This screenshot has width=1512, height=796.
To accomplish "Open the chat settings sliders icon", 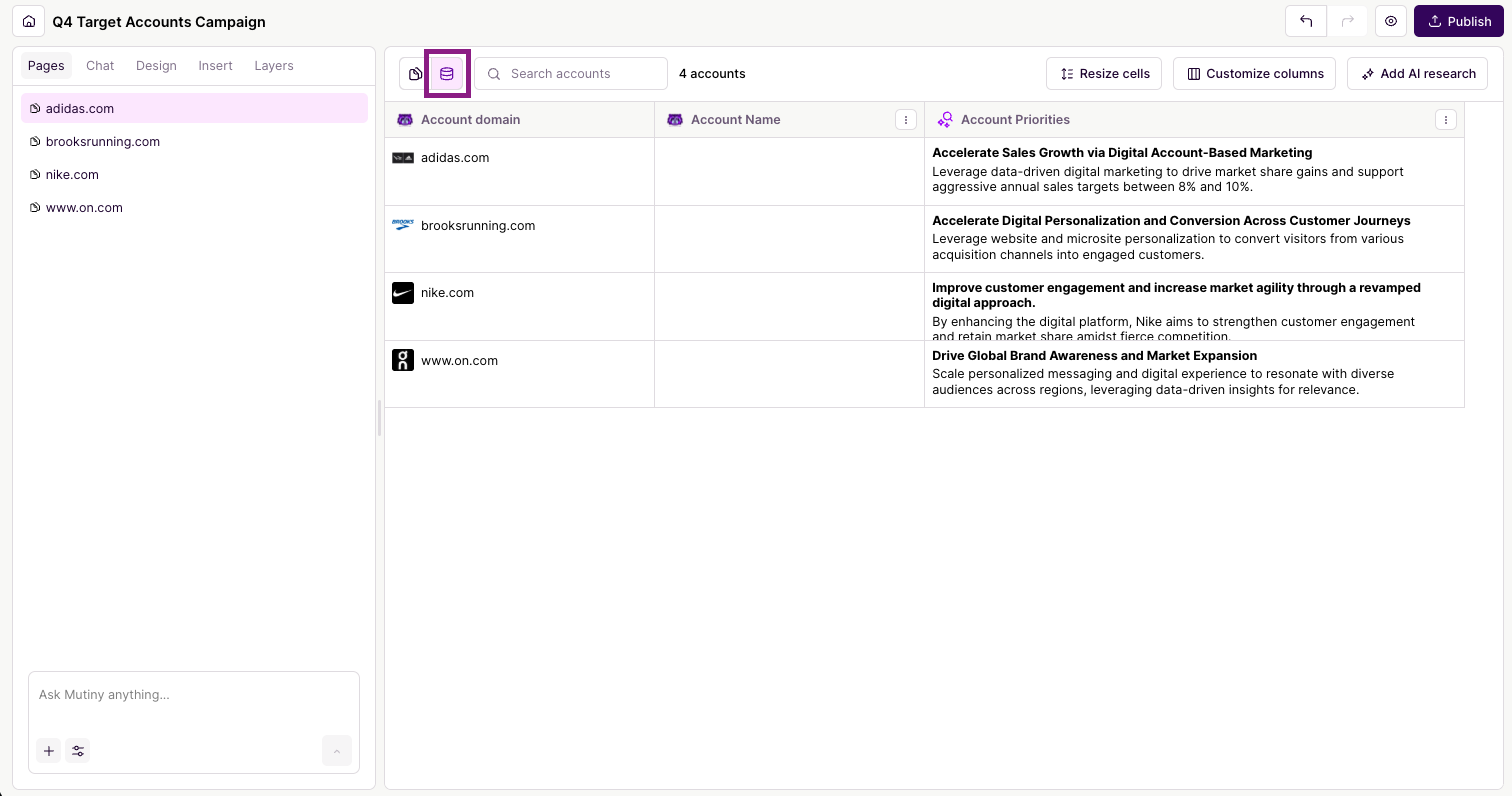I will tap(77, 750).
